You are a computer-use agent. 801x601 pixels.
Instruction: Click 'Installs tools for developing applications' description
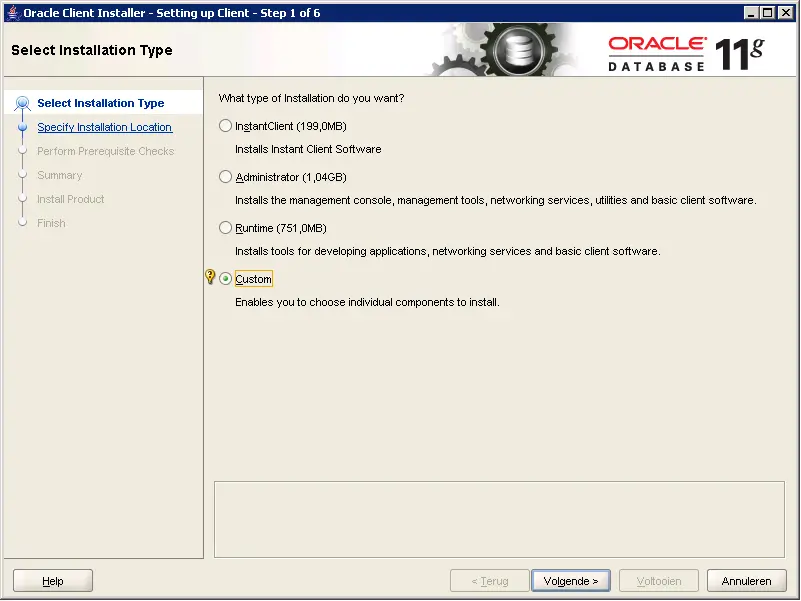[x=447, y=251]
